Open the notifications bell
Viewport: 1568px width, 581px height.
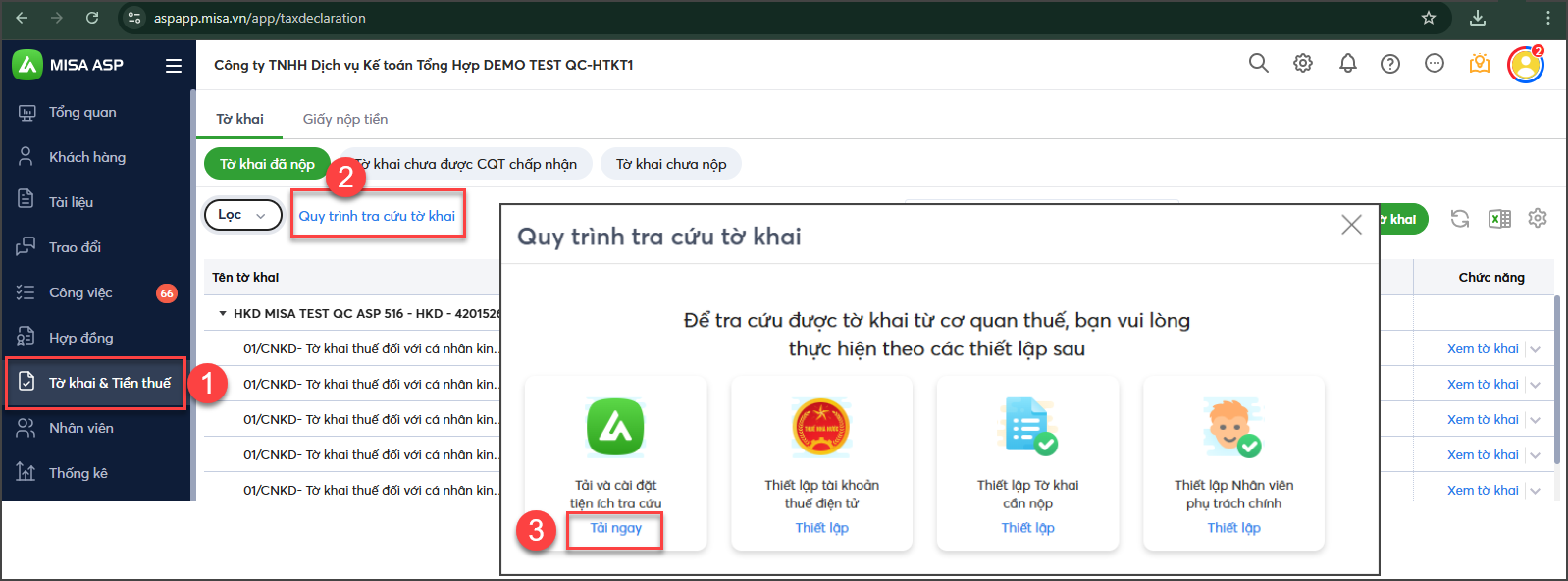pyautogui.click(x=1348, y=64)
